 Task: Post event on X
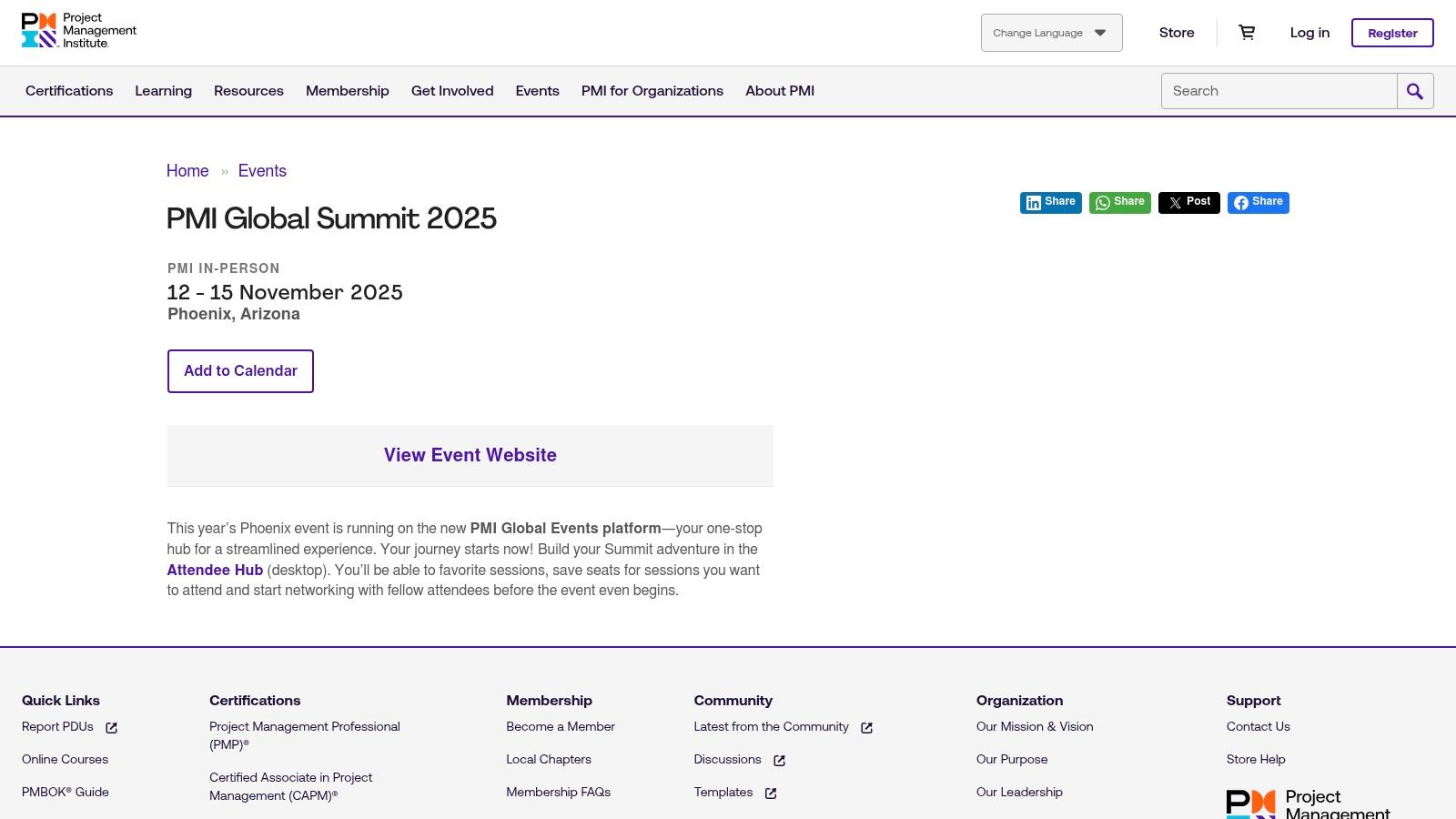point(1188,202)
